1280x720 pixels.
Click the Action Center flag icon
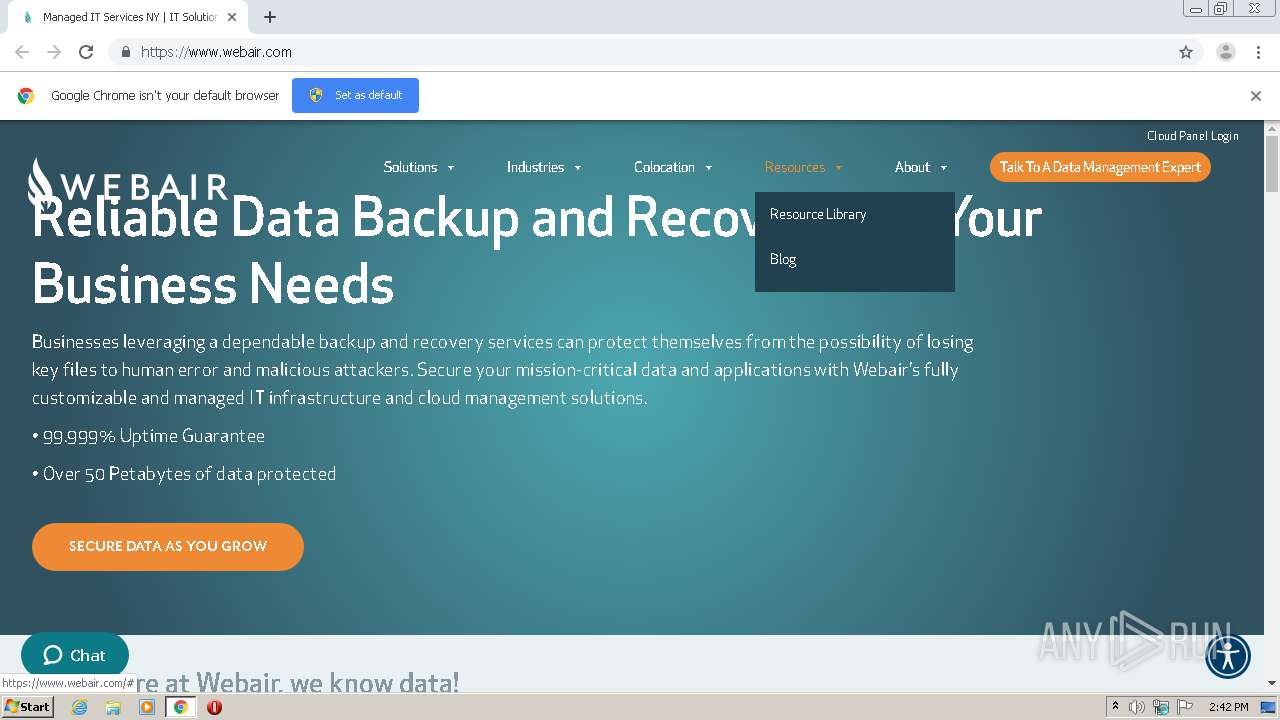(1185, 707)
